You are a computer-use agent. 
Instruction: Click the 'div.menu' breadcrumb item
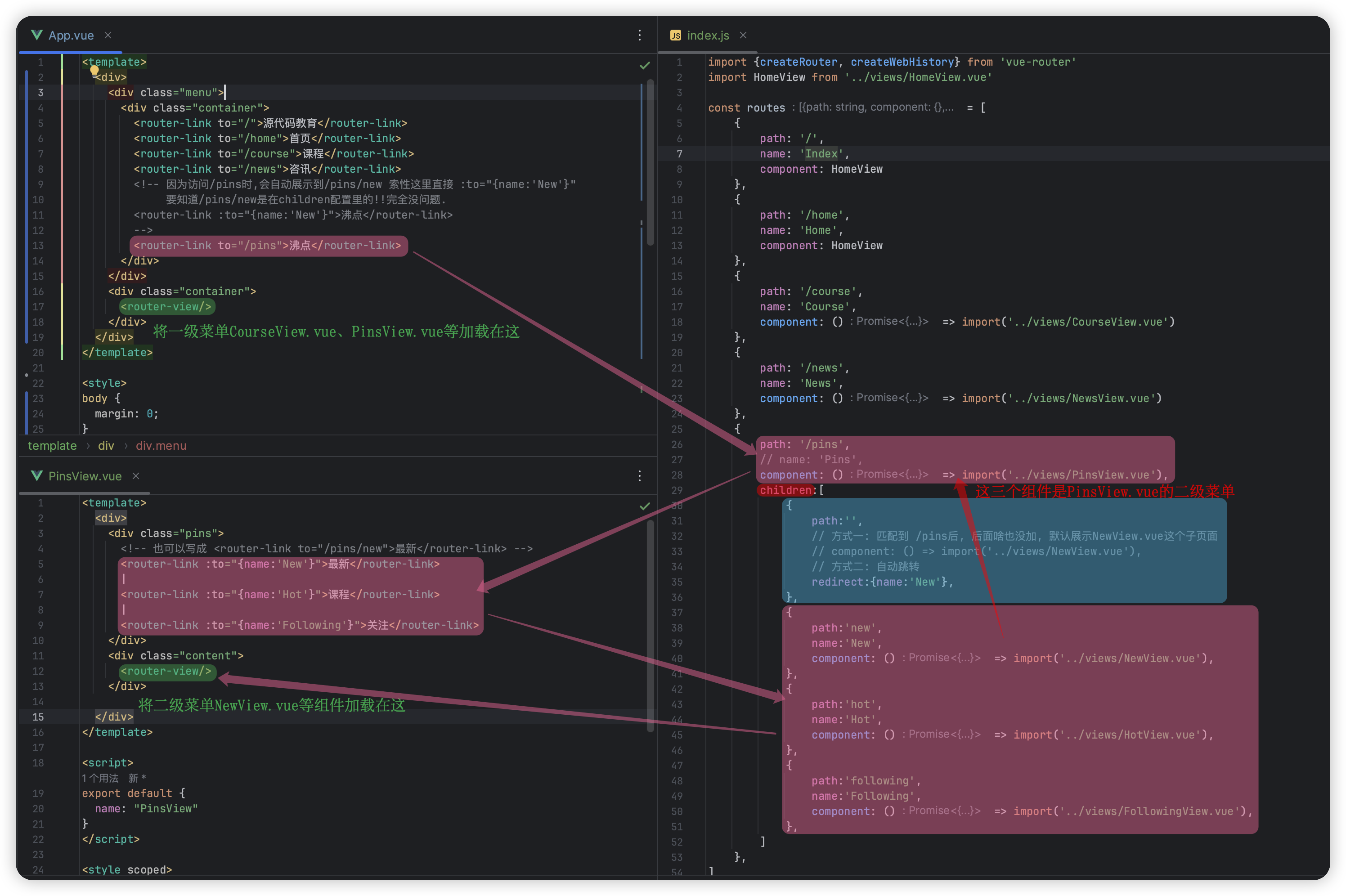(x=161, y=446)
